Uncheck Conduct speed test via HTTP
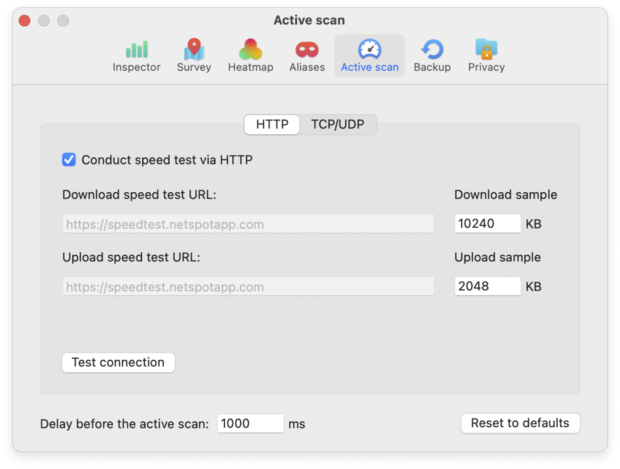Viewport: 620px width, 469px height. 69,159
